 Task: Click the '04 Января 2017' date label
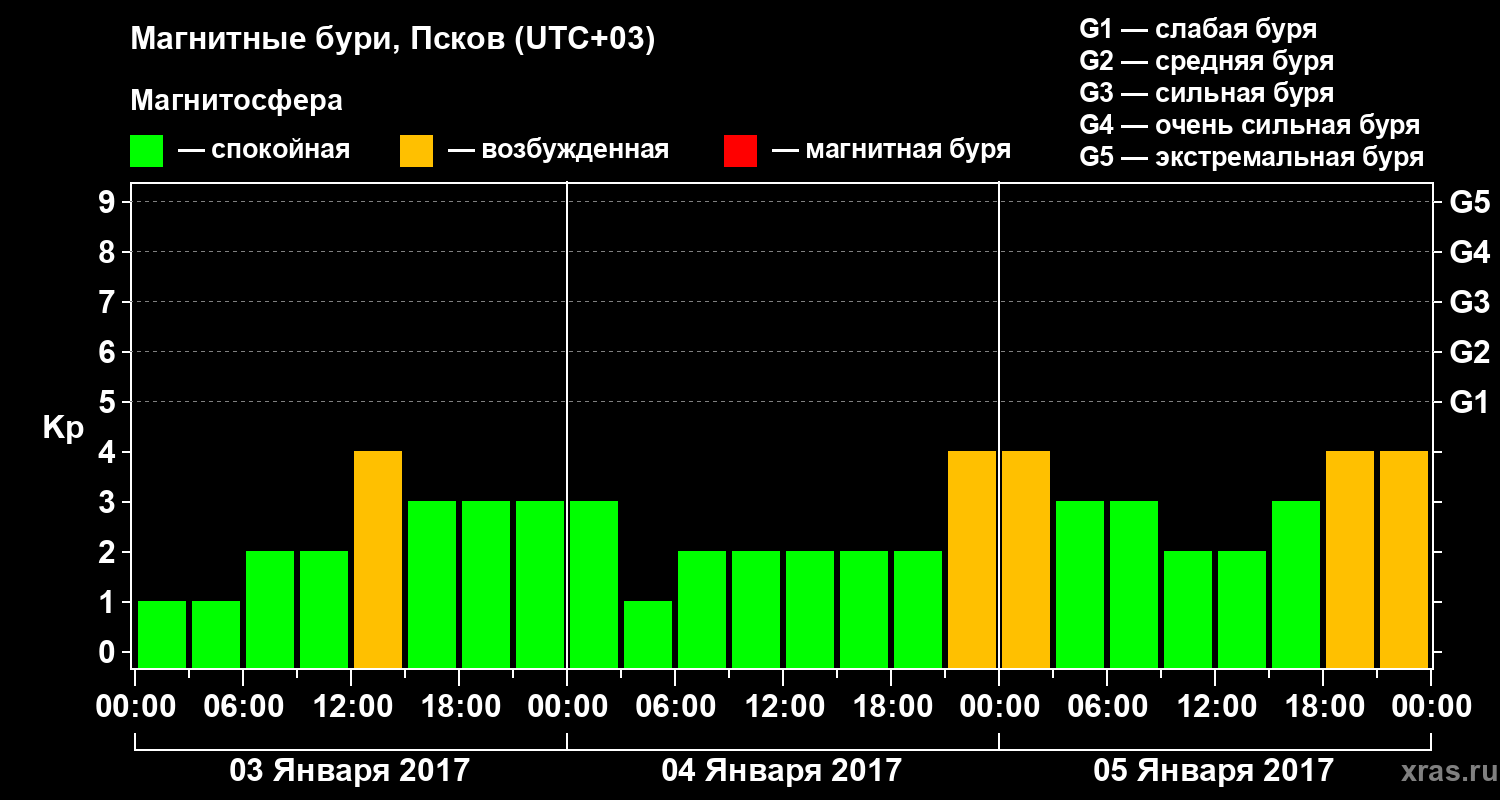tap(782, 771)
